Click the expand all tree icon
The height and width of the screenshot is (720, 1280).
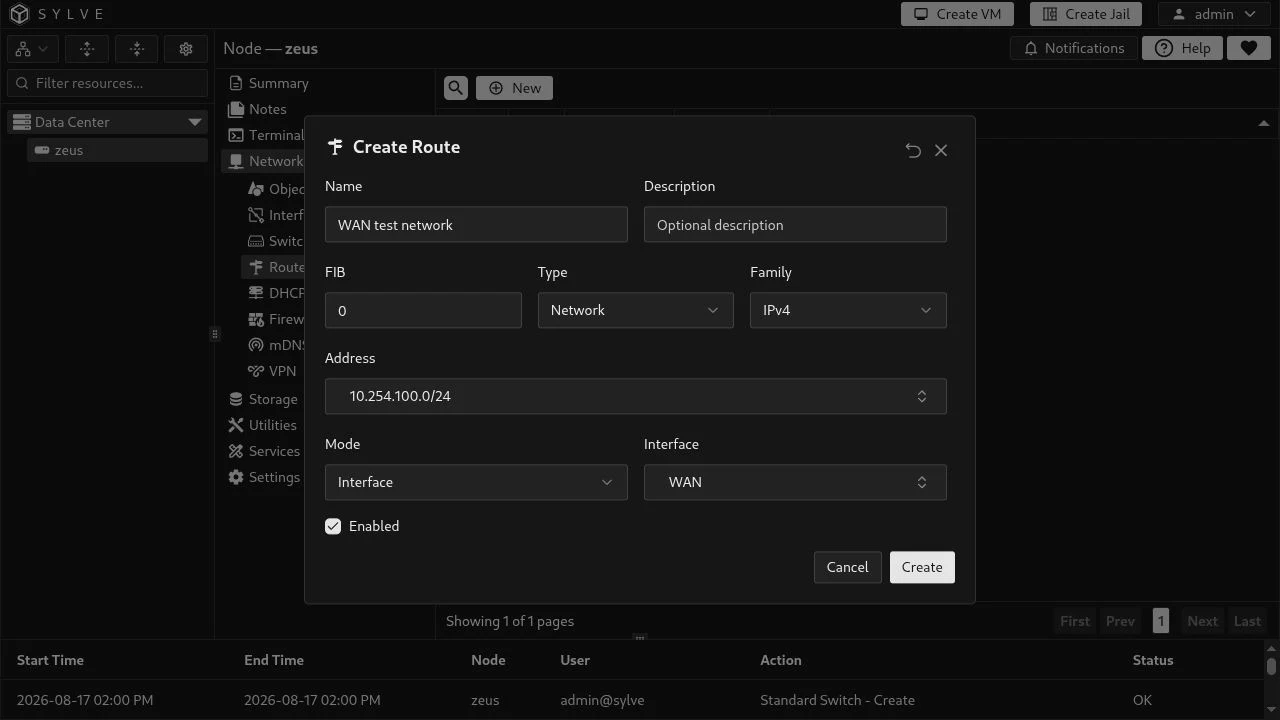pos(87,49)
